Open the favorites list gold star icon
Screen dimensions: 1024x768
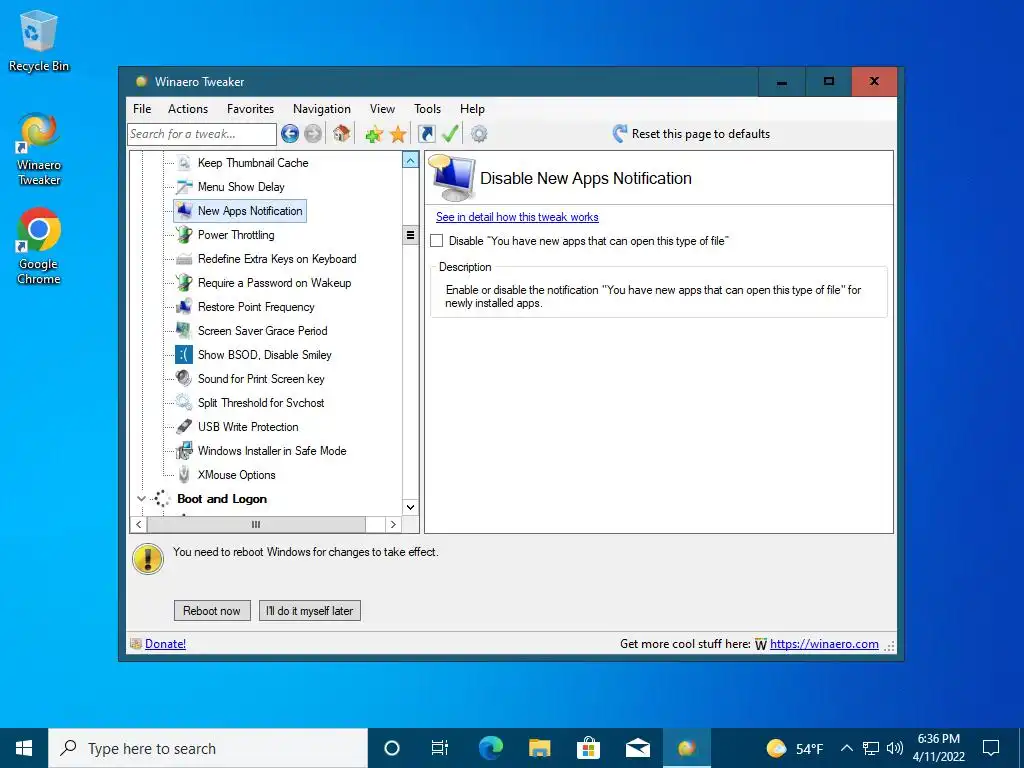pos(398,135)
